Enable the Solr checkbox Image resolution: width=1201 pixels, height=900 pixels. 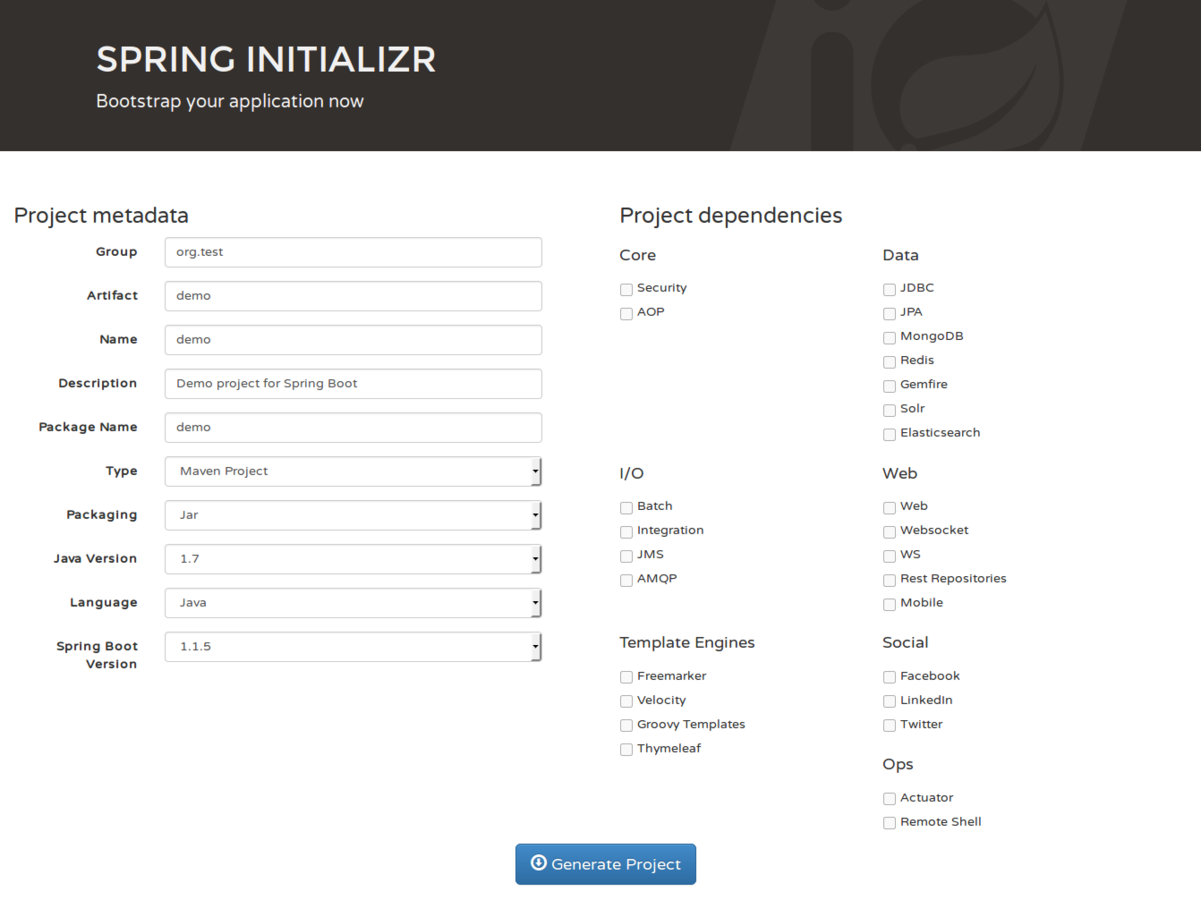(x=889, y=409)
